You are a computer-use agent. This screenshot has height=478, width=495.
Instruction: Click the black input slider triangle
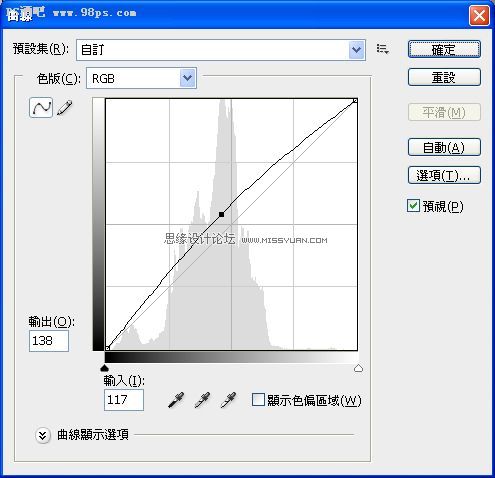105,368
